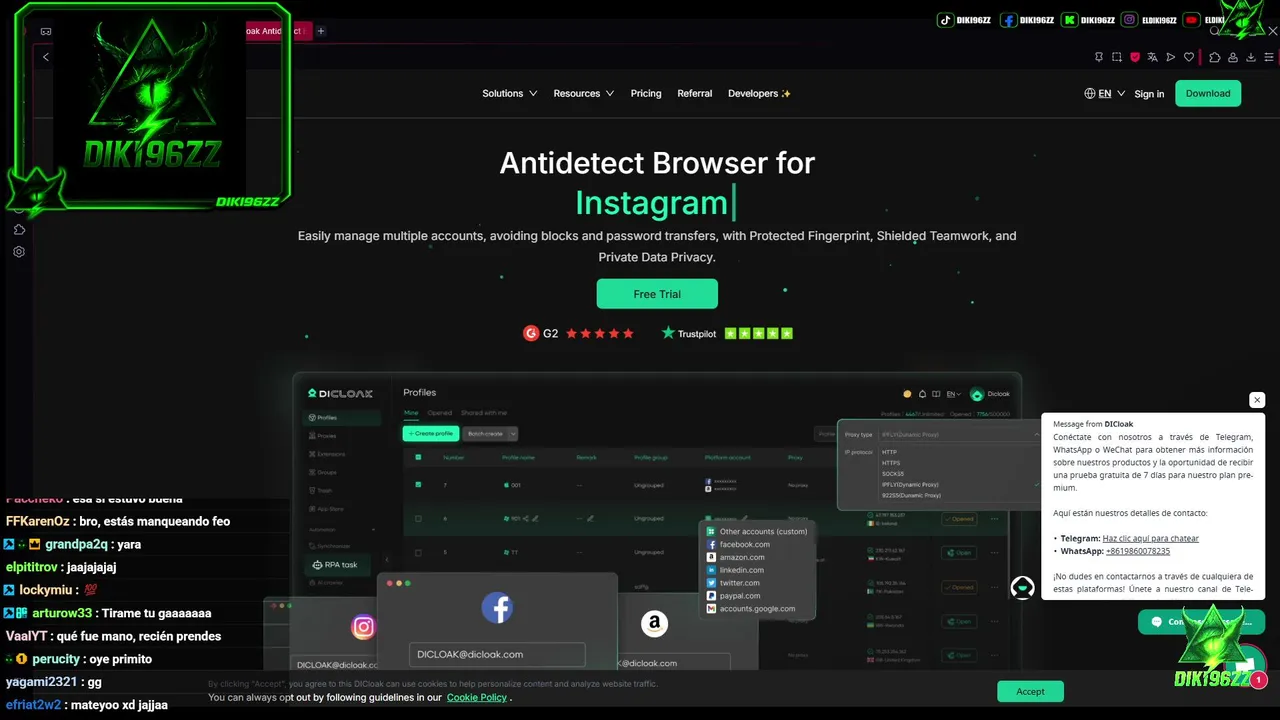Open a new browser tab with plus
1280x720 pixels.
point(321,31)
